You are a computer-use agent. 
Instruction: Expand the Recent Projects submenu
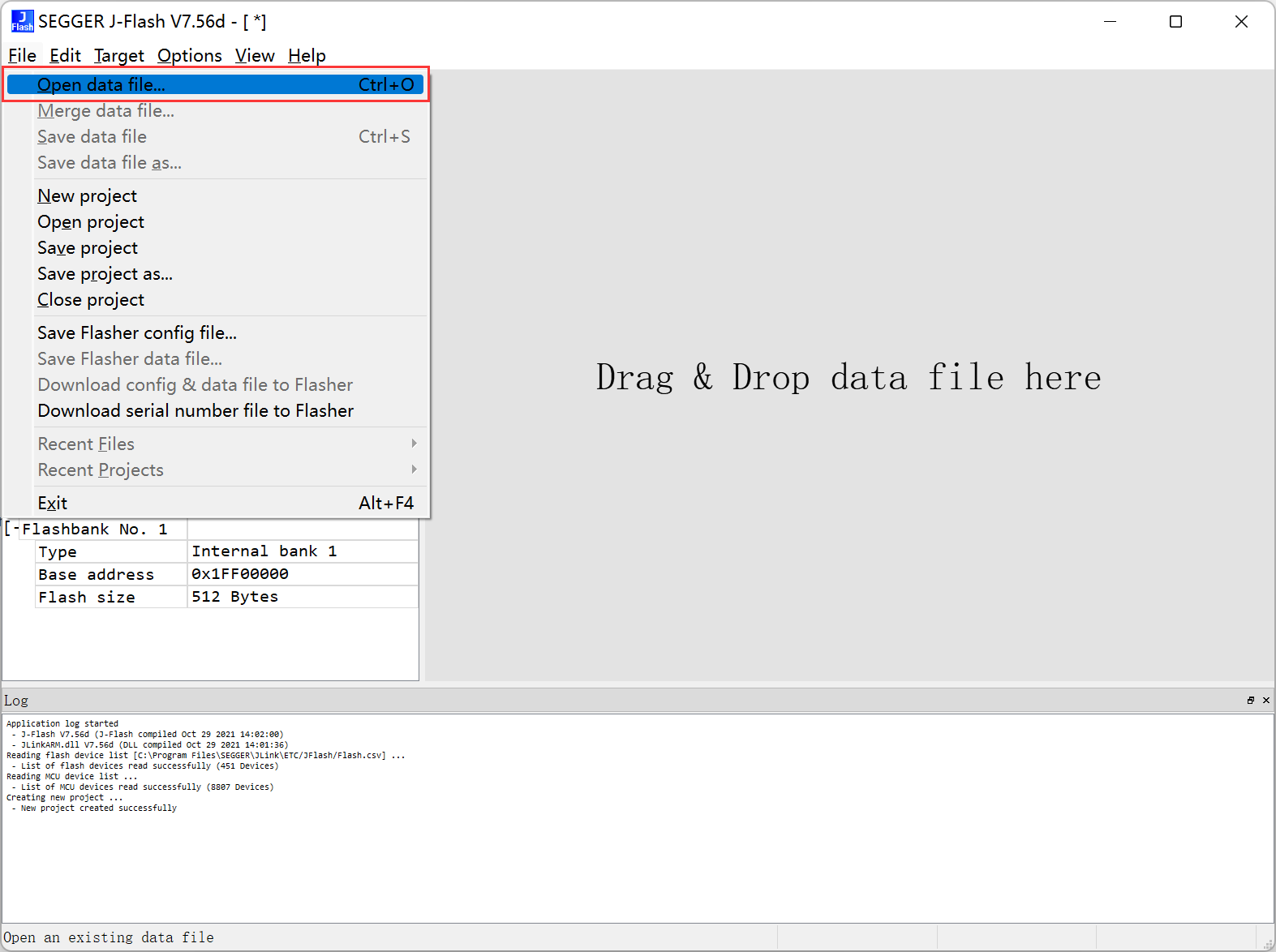(413, 470)
